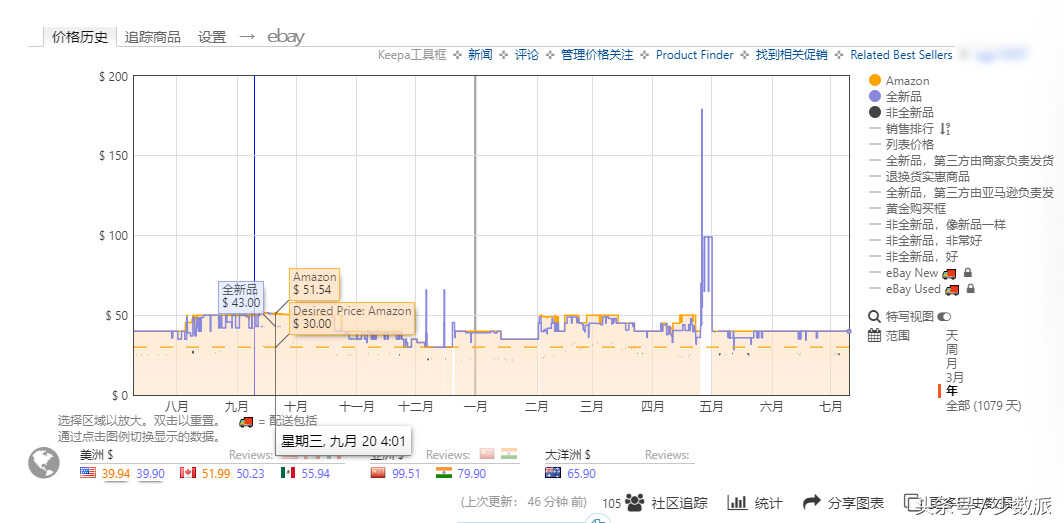Click the Mexico flag icon
This screenshot has height=523, width=1064.
[288, 473]
